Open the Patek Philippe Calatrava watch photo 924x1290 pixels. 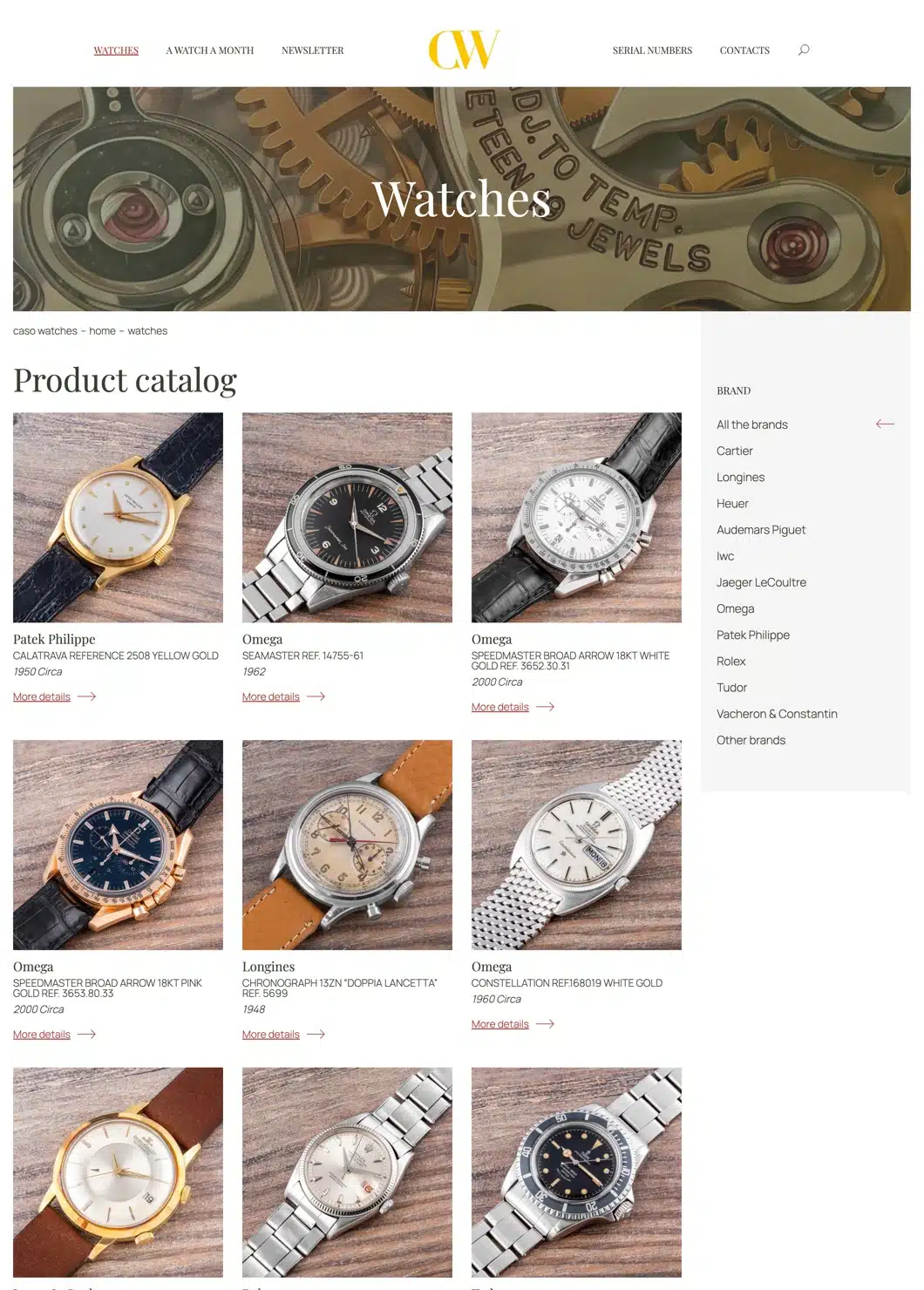[118, 518]
